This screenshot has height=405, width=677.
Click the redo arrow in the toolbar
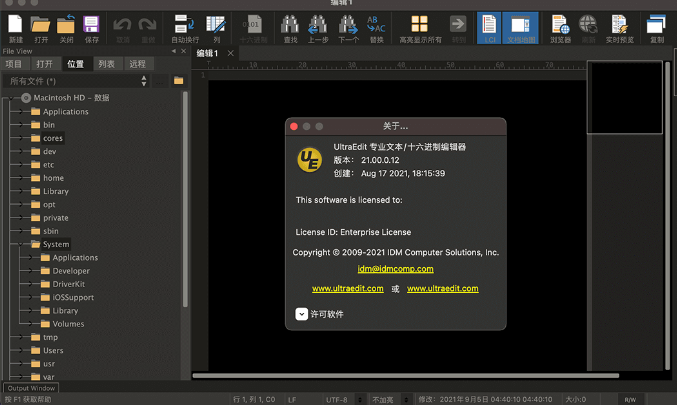click(148, 25)
